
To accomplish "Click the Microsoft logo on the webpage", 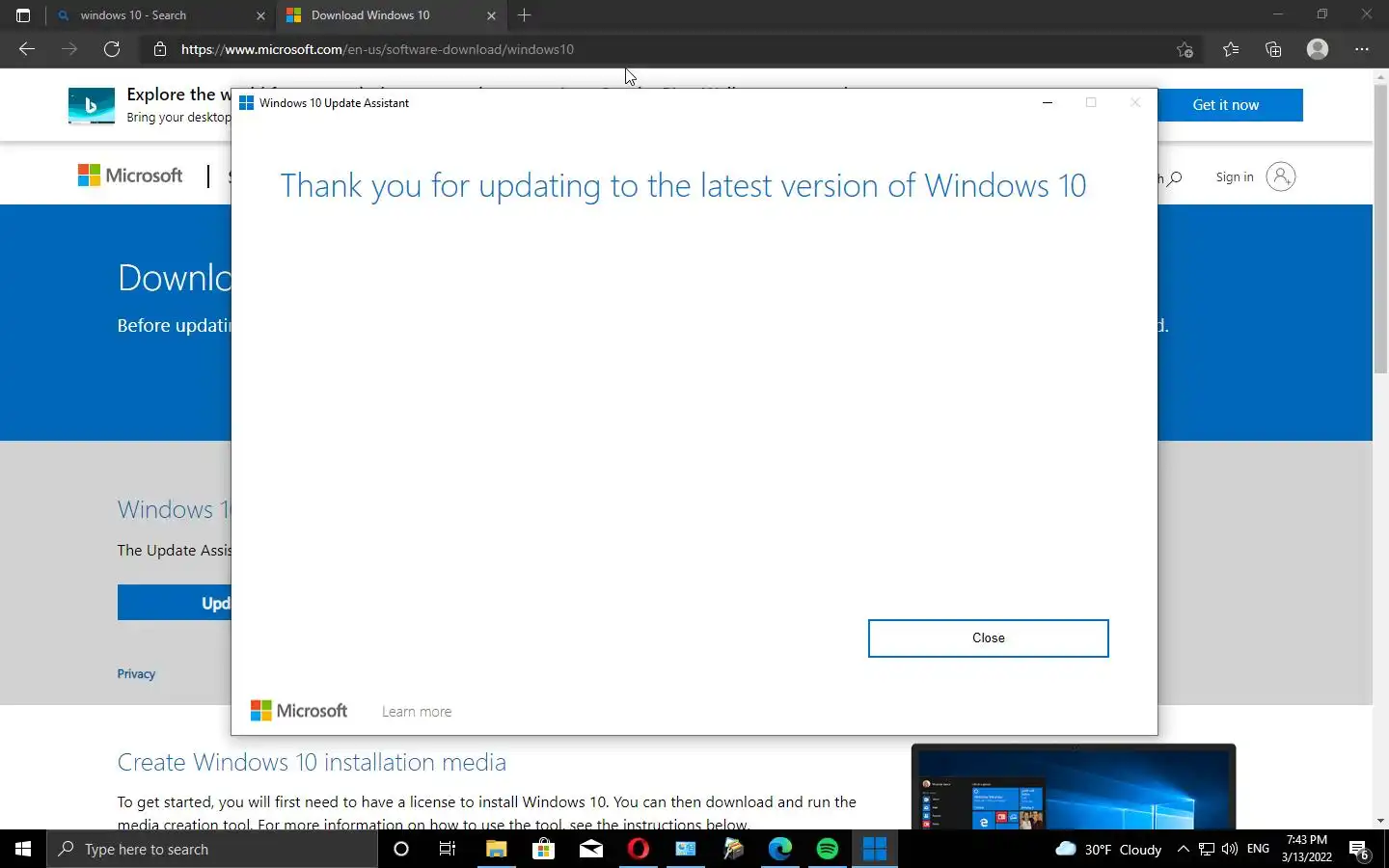I will (130, 176).
